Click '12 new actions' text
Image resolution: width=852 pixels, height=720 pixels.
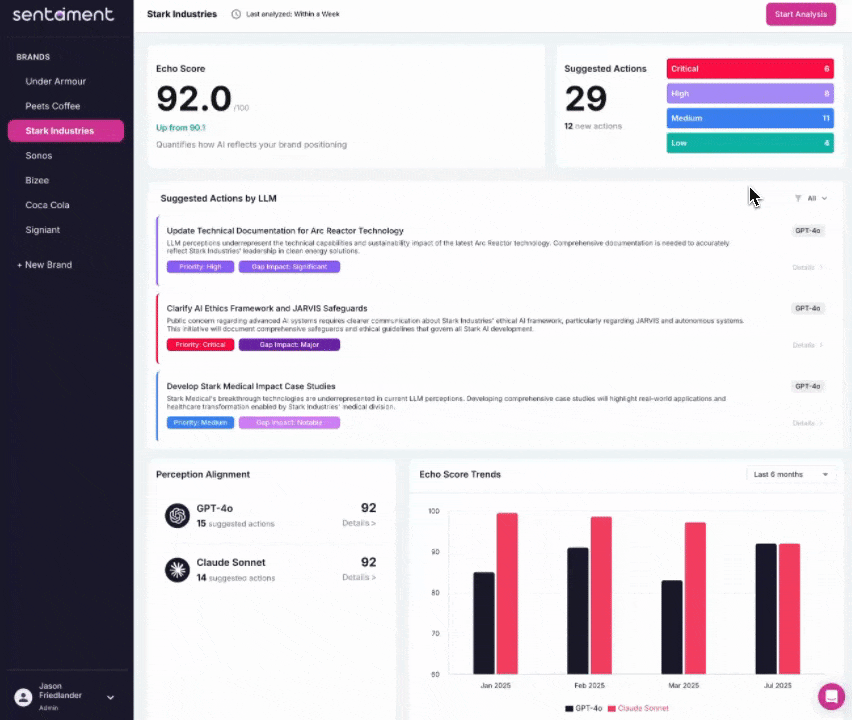coord(593,126)
